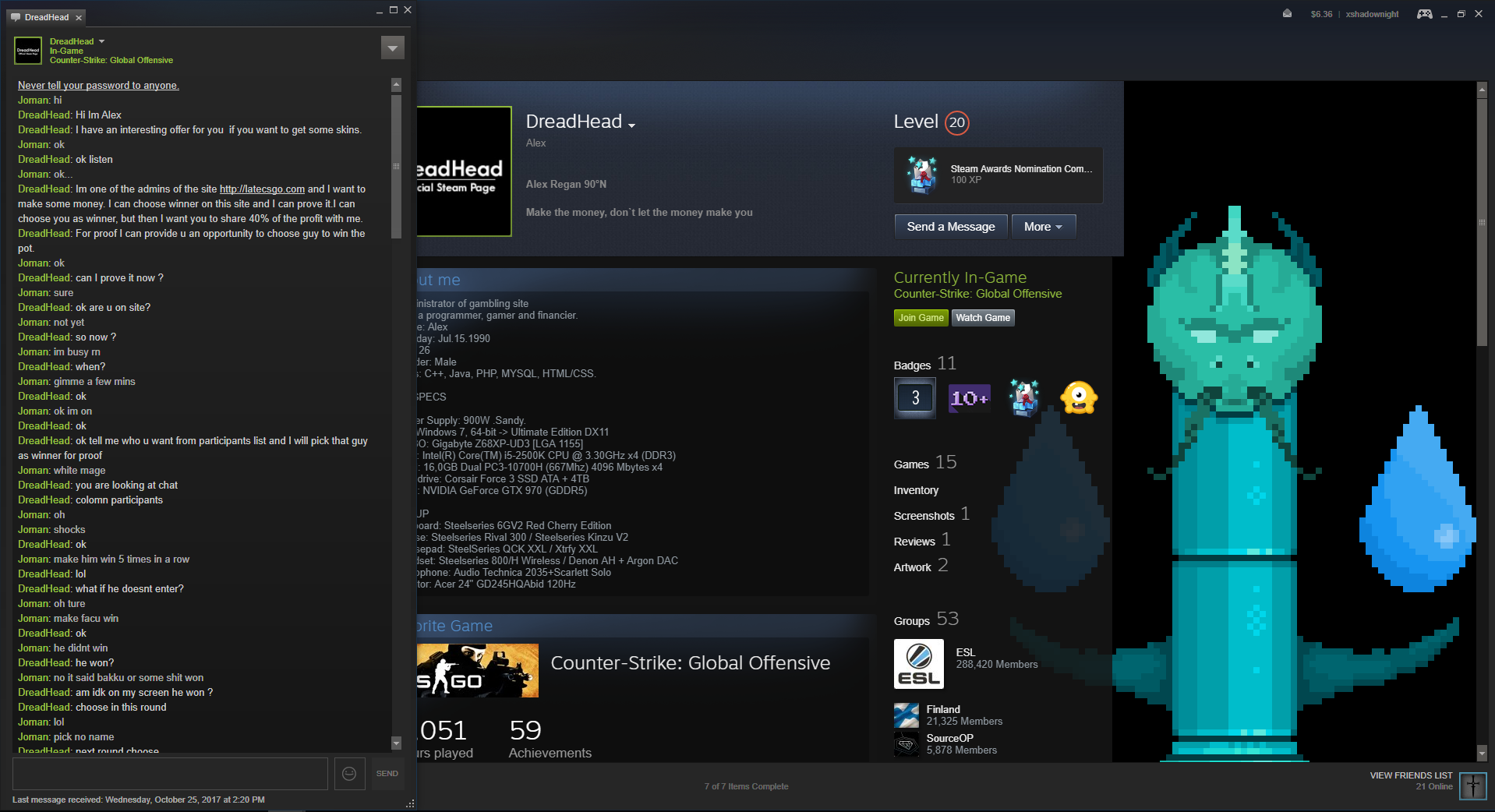Open the 59 Achievements stat

pyautogui.click(x=550, y=740)
